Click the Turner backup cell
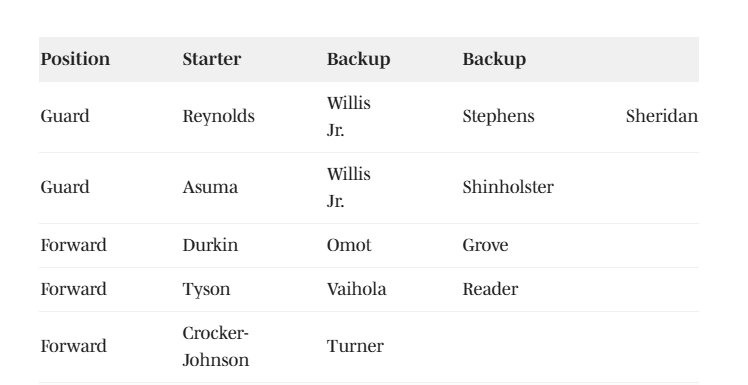Screen dimensions: 748x385 coord(355,346)
